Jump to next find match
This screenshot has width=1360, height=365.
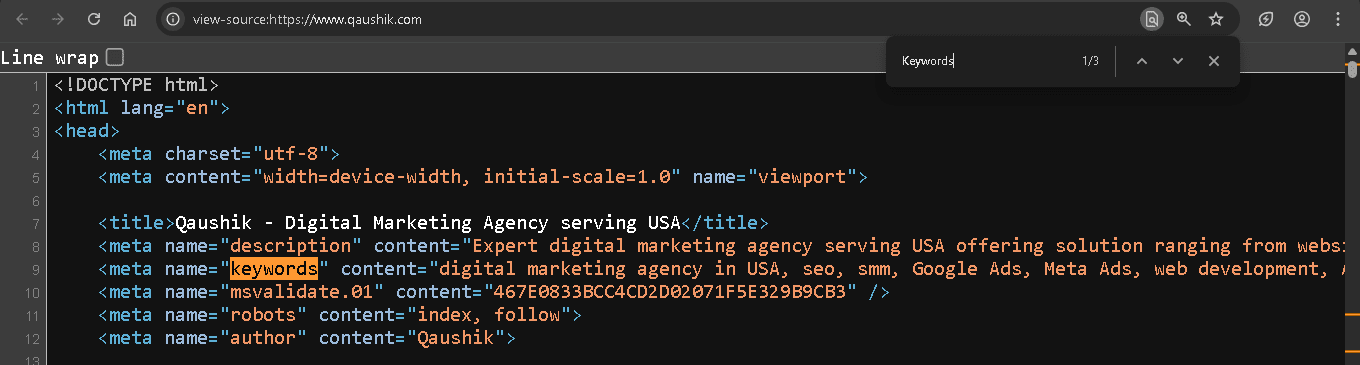pos(1178,61)
